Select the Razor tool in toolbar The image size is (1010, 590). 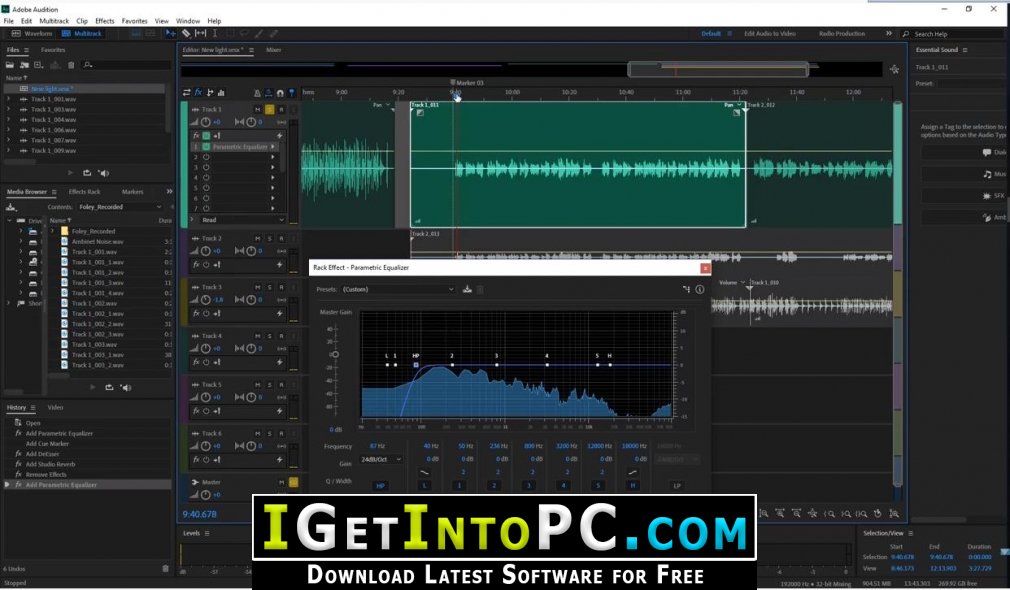(x=186, y=33)
